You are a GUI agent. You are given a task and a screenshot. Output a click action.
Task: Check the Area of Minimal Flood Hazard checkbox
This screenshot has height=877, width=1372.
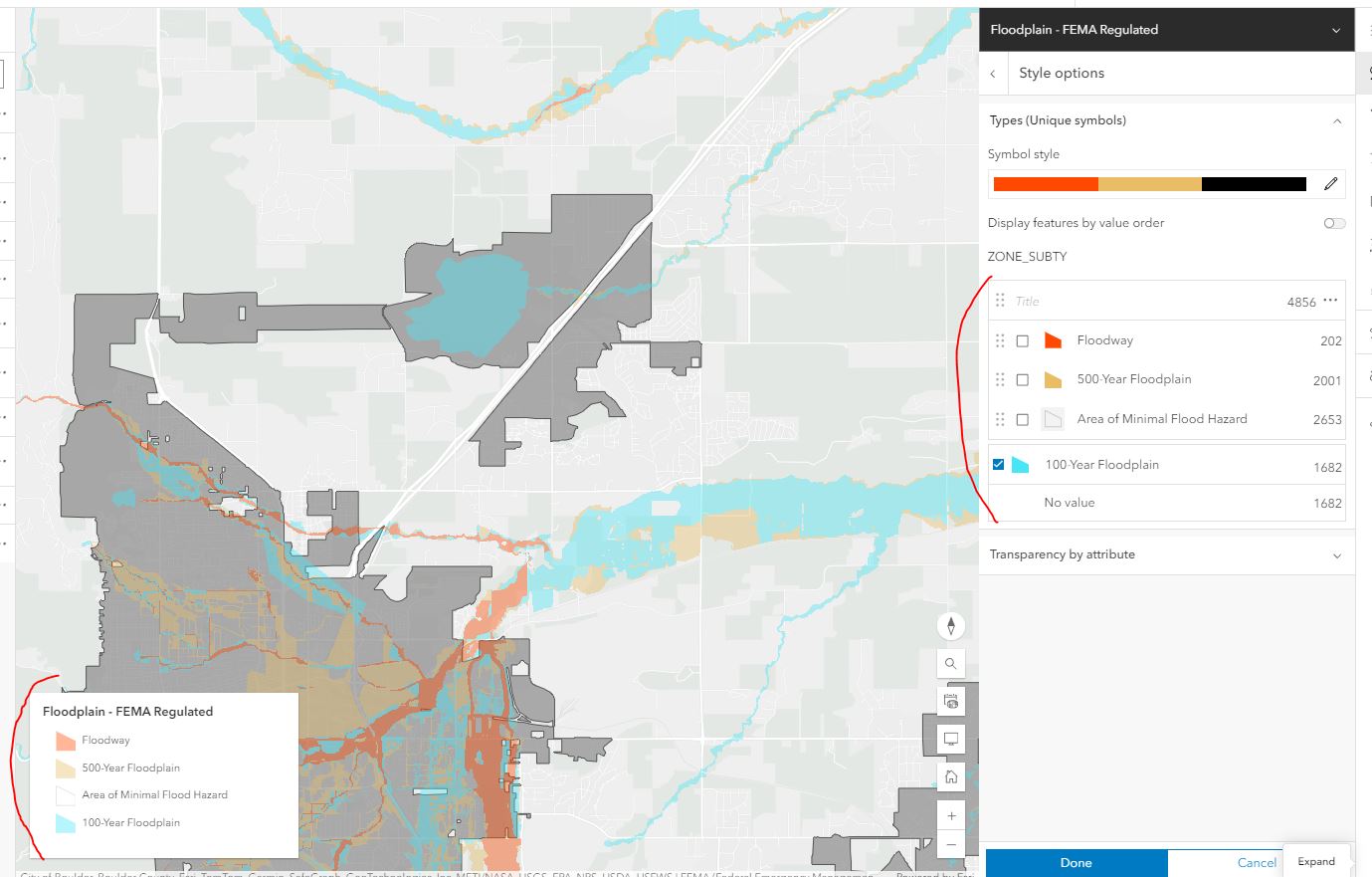[x=1025, y=418]
